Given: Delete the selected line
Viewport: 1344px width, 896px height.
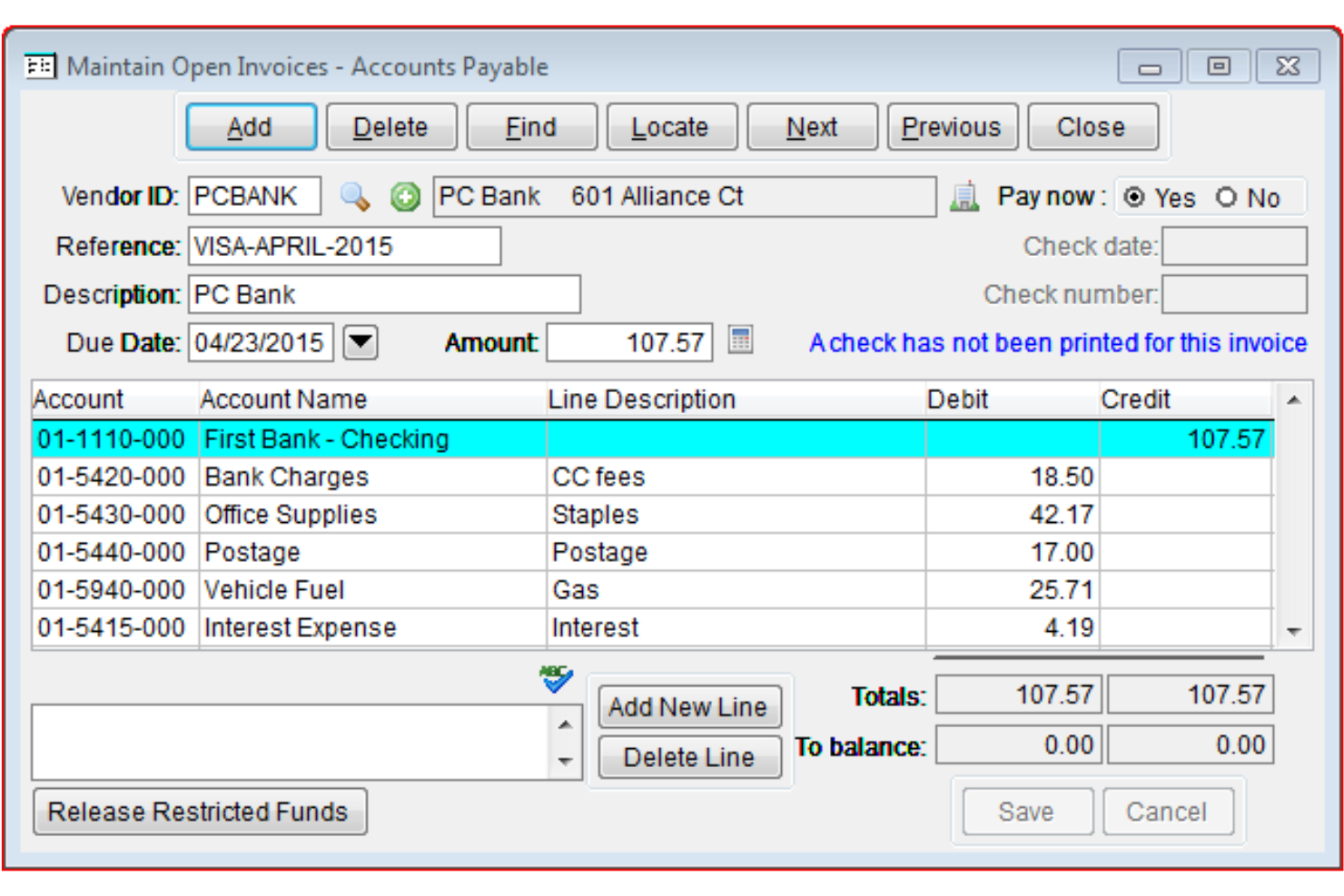Looking at the screenshot, I should click(x=689, y=756).
